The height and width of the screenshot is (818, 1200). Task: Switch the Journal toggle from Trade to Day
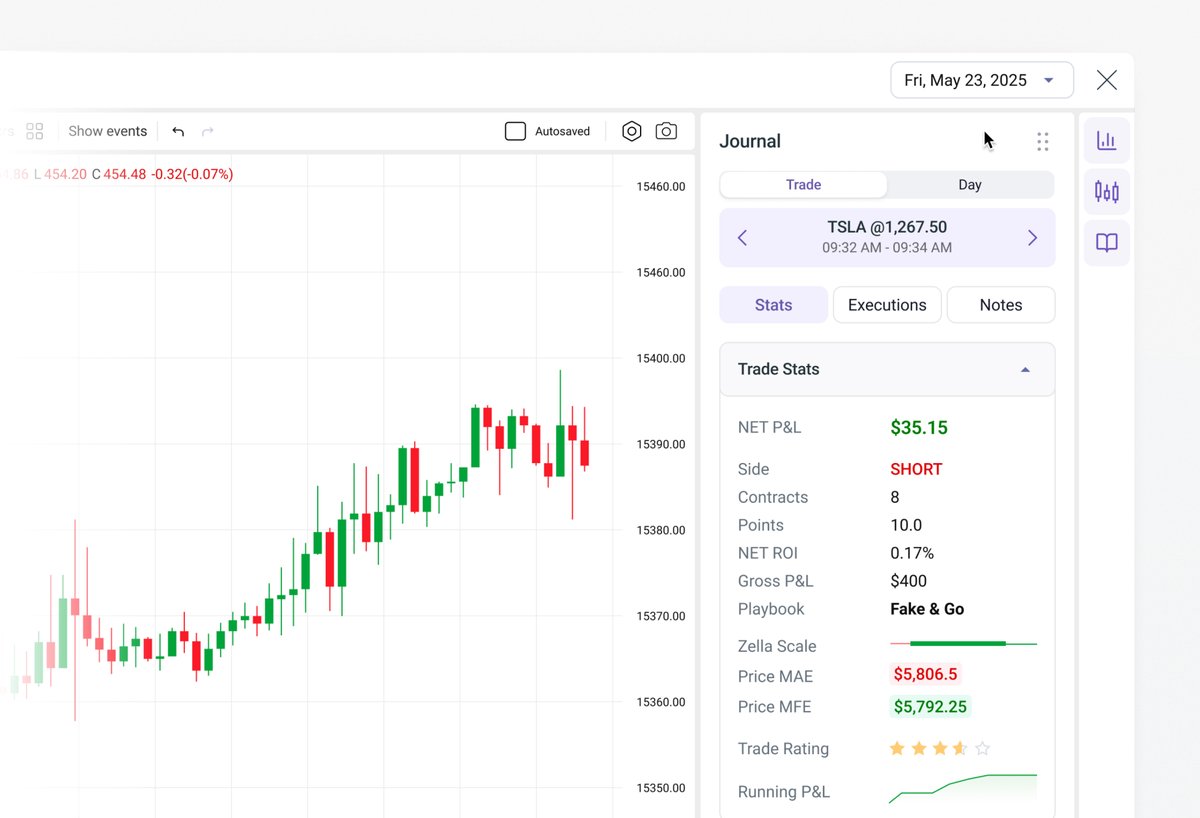point(969,184)
